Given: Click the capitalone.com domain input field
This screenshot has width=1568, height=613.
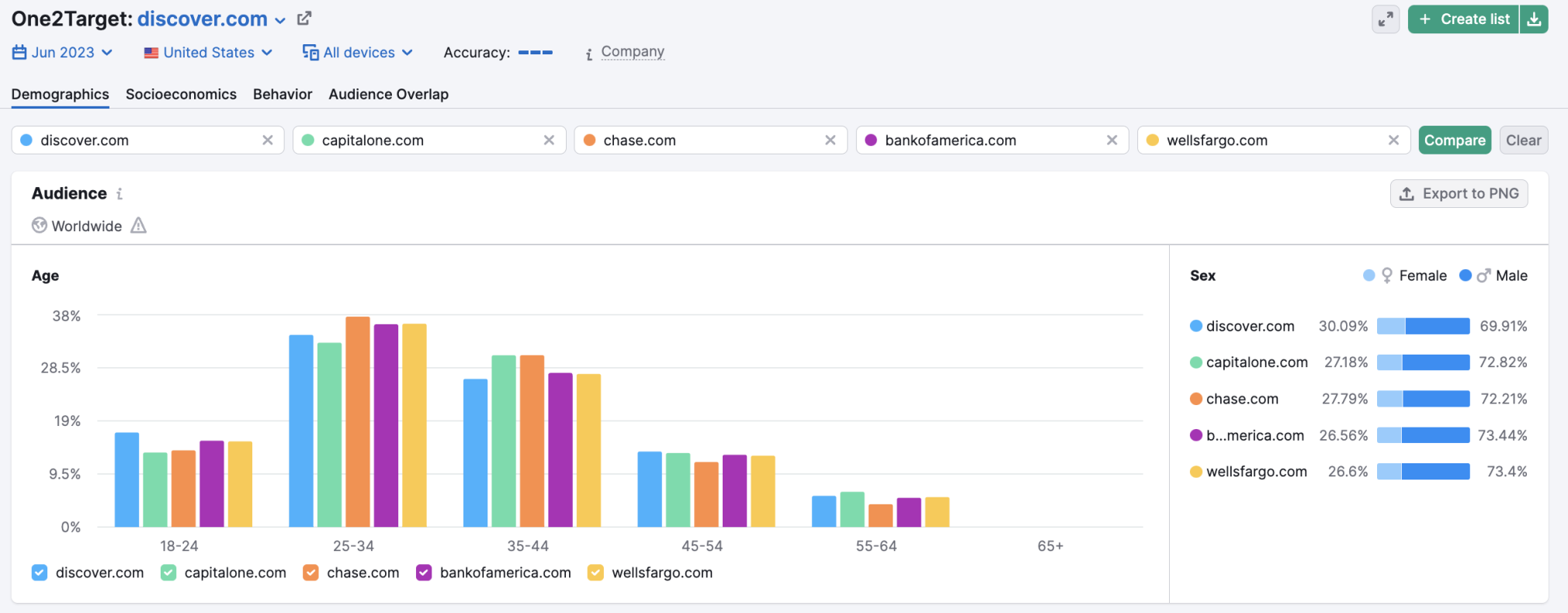Looking at the screenshot, I should pyautogui.click(x=429, y=140).
